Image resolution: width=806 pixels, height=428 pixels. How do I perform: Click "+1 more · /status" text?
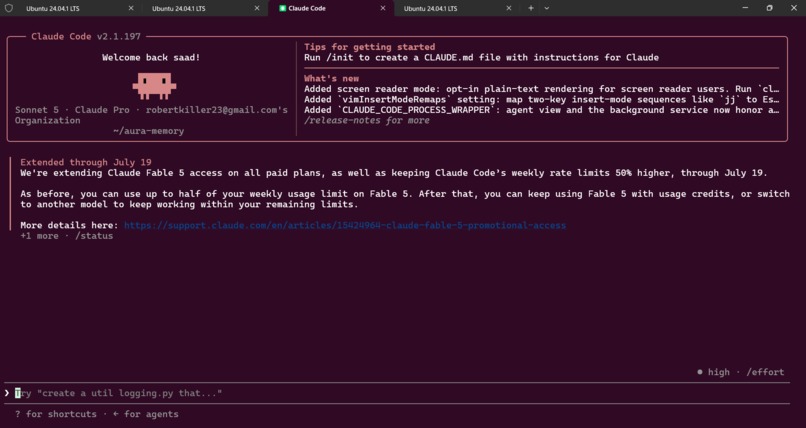[67, 236]
